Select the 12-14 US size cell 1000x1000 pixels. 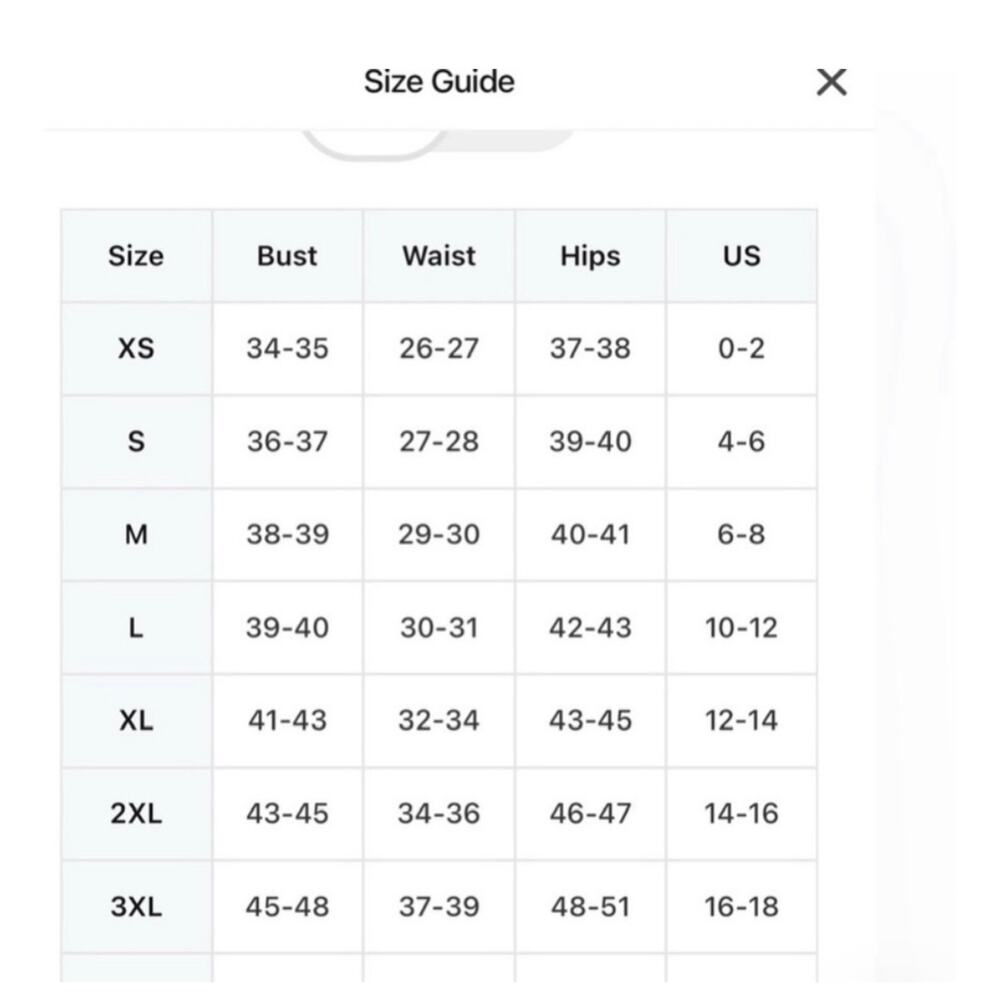click(741, 721)
